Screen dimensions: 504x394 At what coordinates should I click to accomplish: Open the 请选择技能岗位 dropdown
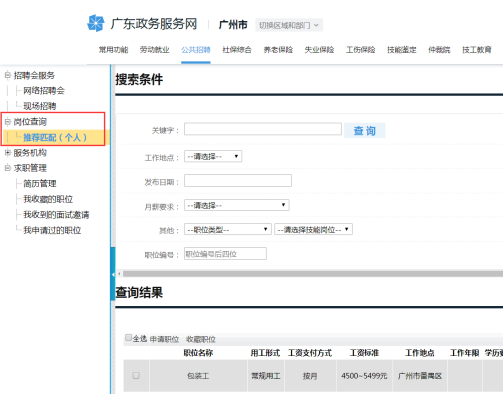click(x=313, y=229)
